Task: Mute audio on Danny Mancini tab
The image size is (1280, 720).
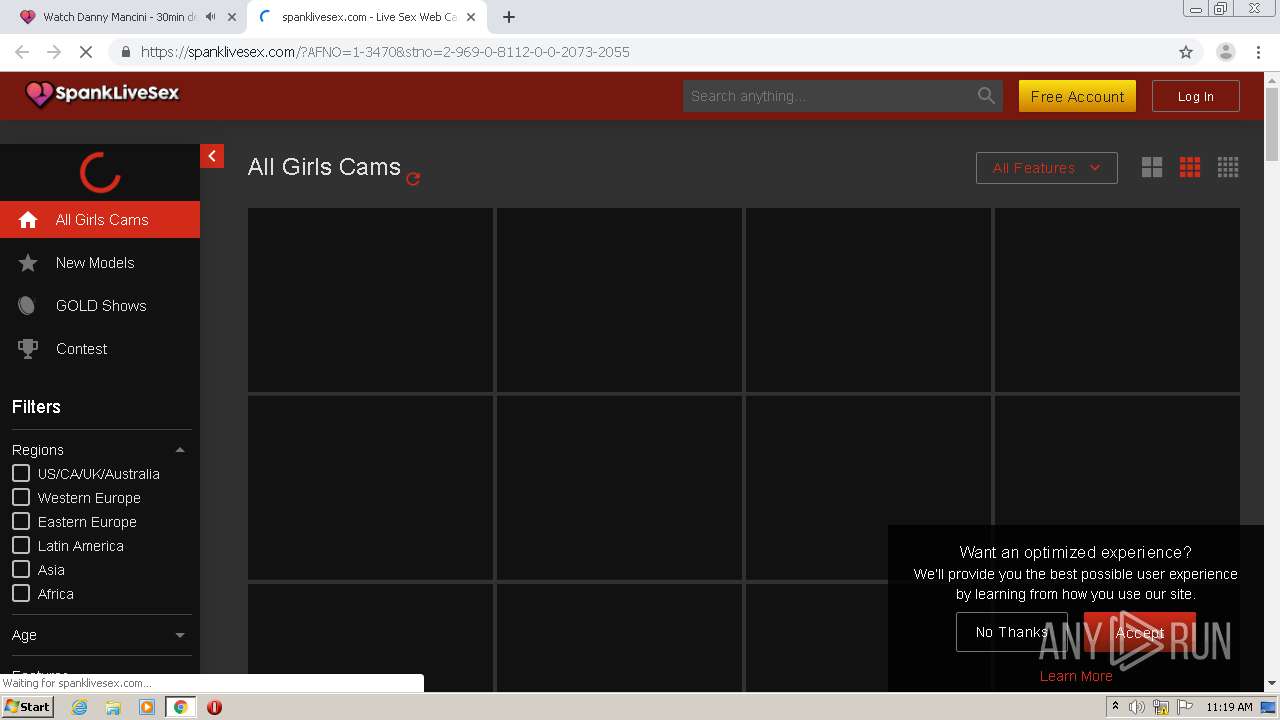Action: click(x=210, y=17)
